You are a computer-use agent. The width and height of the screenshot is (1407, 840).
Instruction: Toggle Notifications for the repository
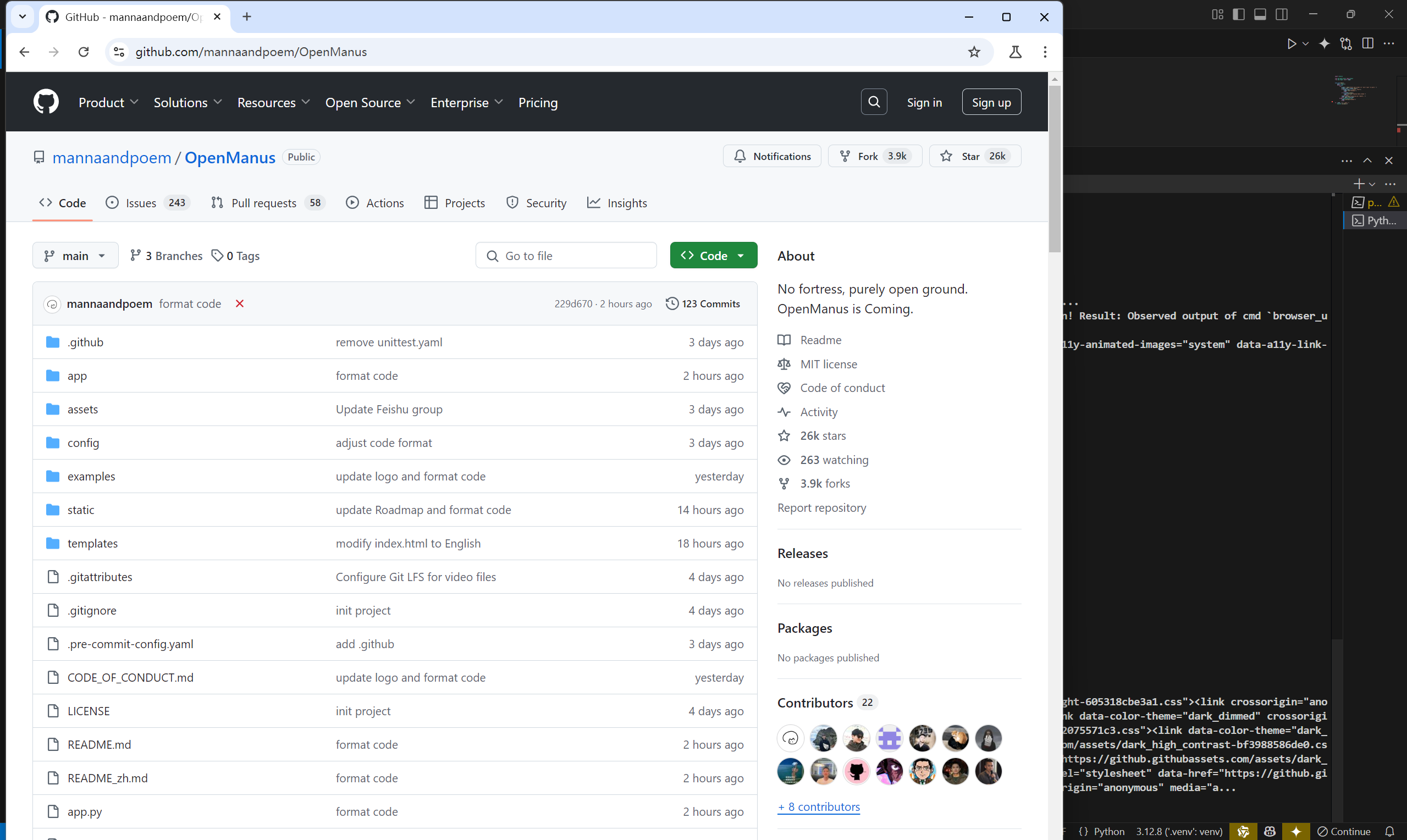pyautogui.click(x=772, y=156)
